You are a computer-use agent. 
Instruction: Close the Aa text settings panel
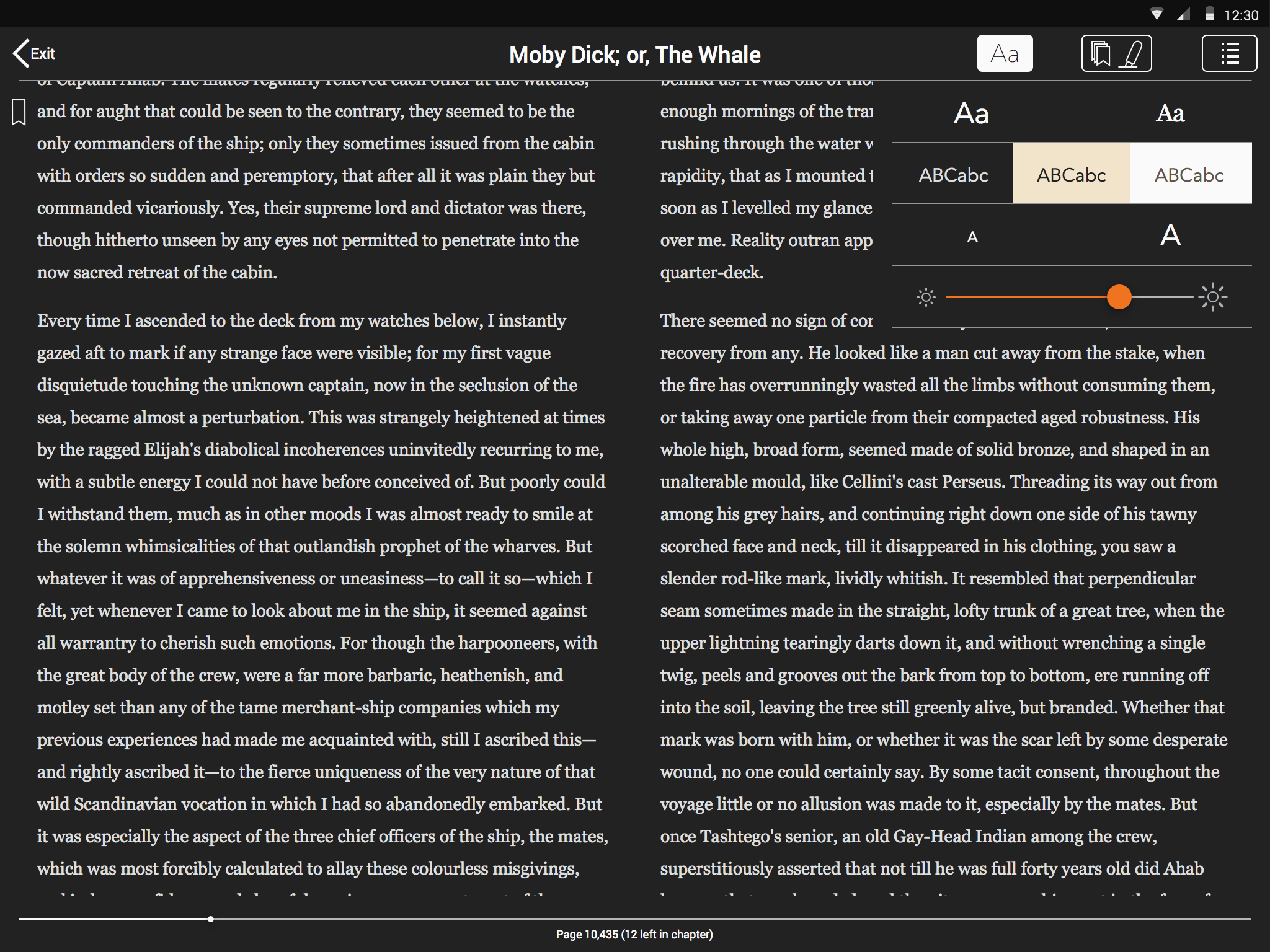point(1005,53)
